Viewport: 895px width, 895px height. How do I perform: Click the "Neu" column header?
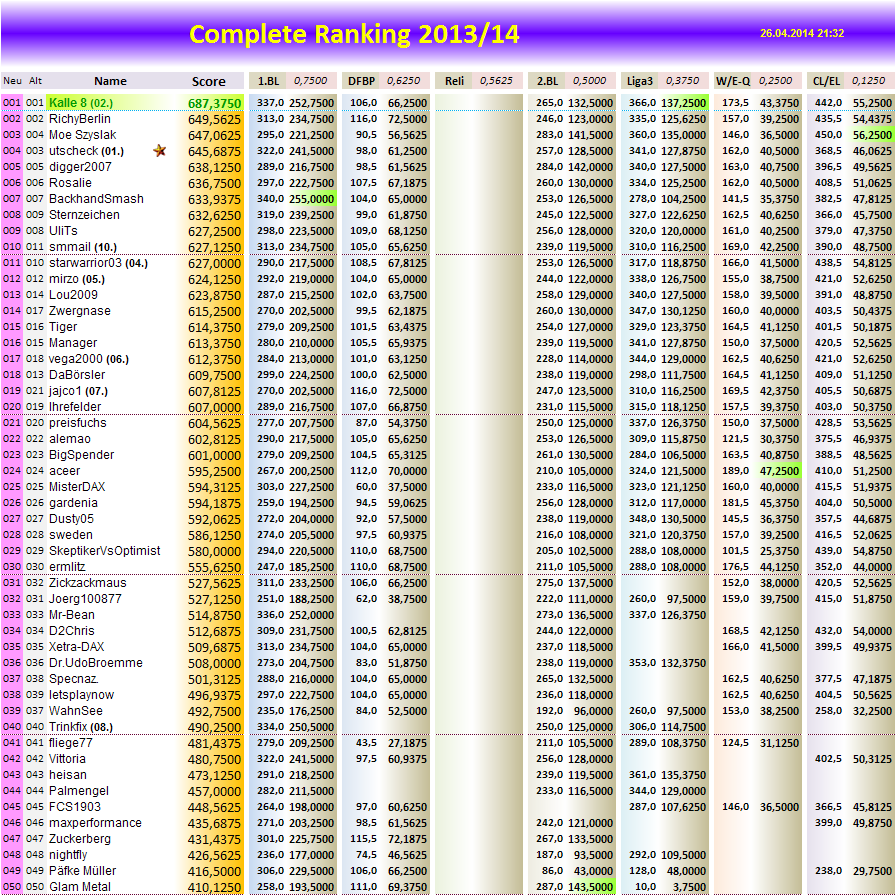13,81
